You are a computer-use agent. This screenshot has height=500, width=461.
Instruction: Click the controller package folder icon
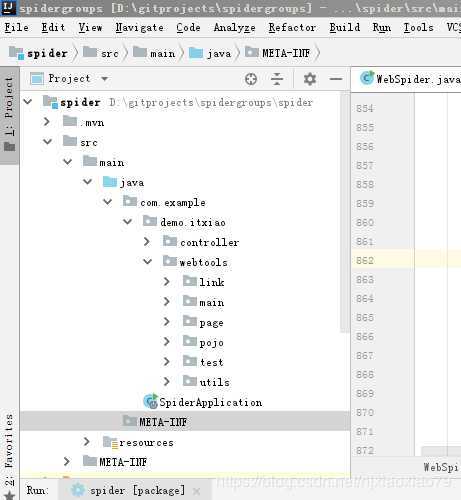tap(170, 241)
